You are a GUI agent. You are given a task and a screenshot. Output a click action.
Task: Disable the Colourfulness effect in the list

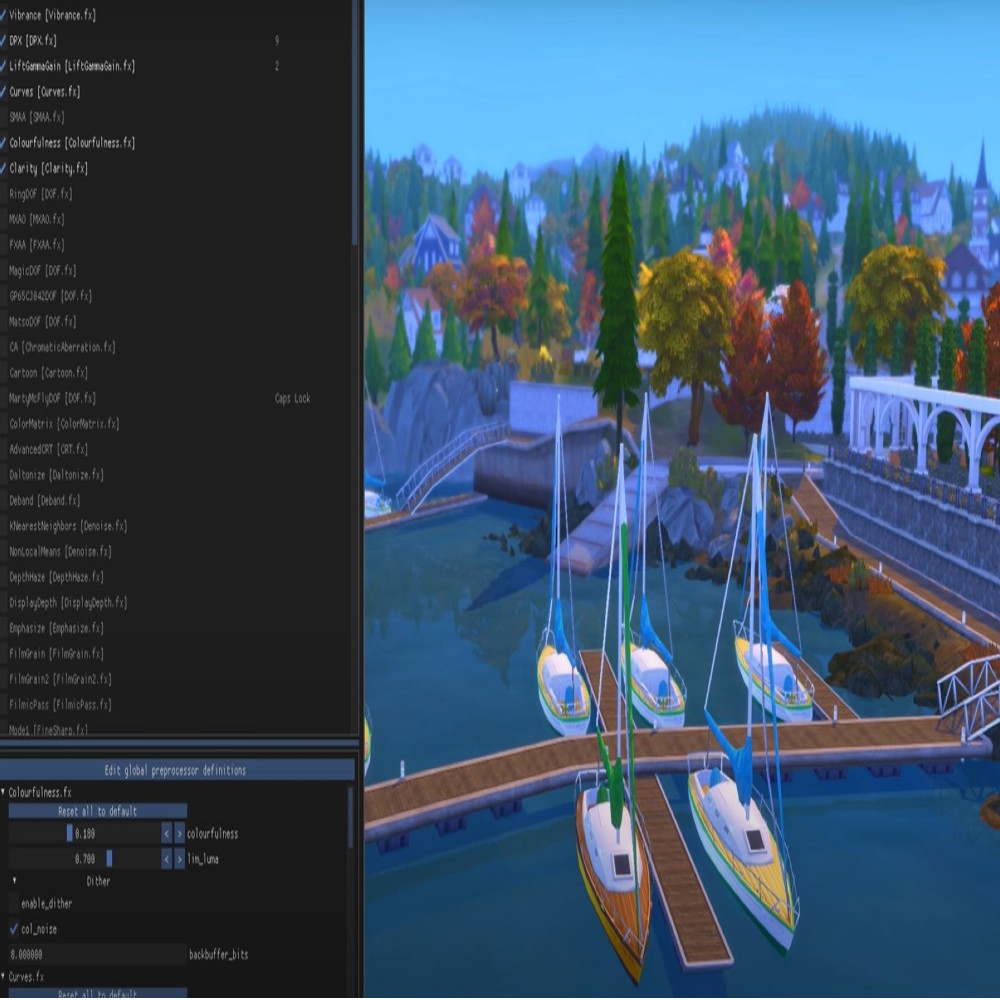pyautogui.click(x=3, y=142)
